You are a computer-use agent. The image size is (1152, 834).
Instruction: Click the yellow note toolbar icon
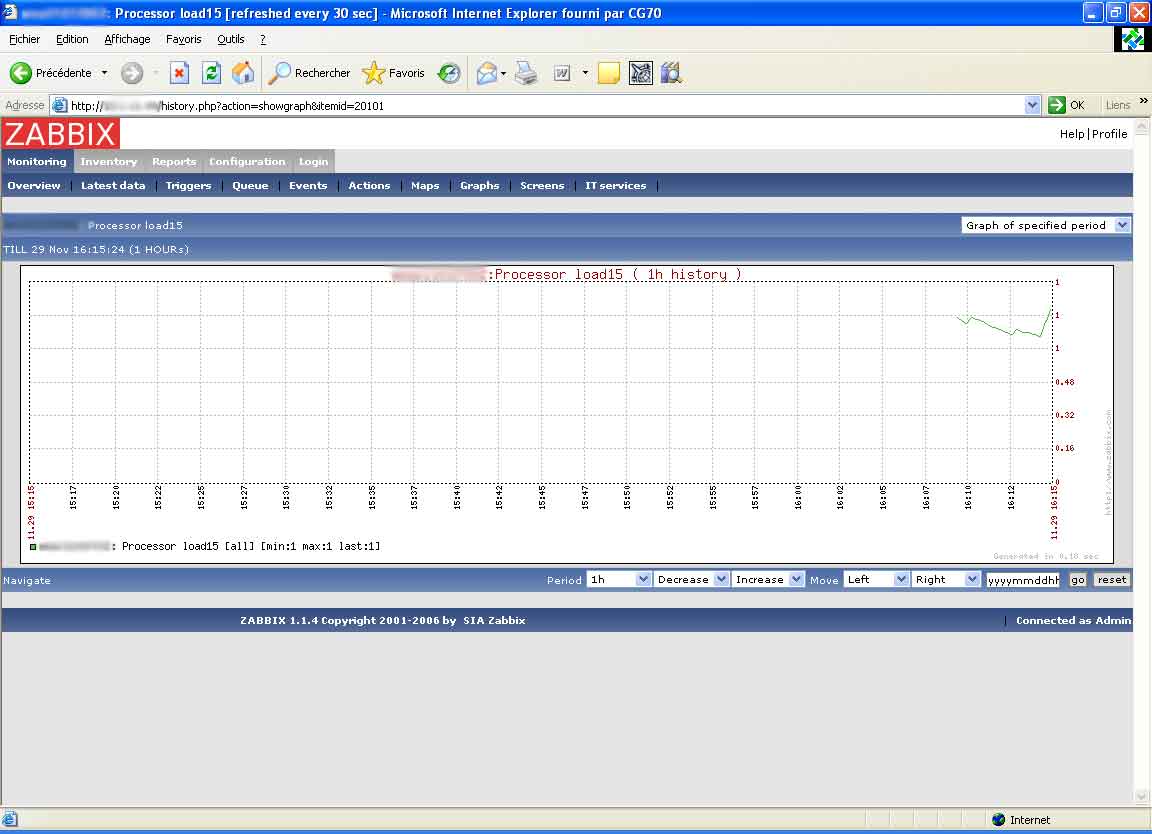(x=608, y=73)
